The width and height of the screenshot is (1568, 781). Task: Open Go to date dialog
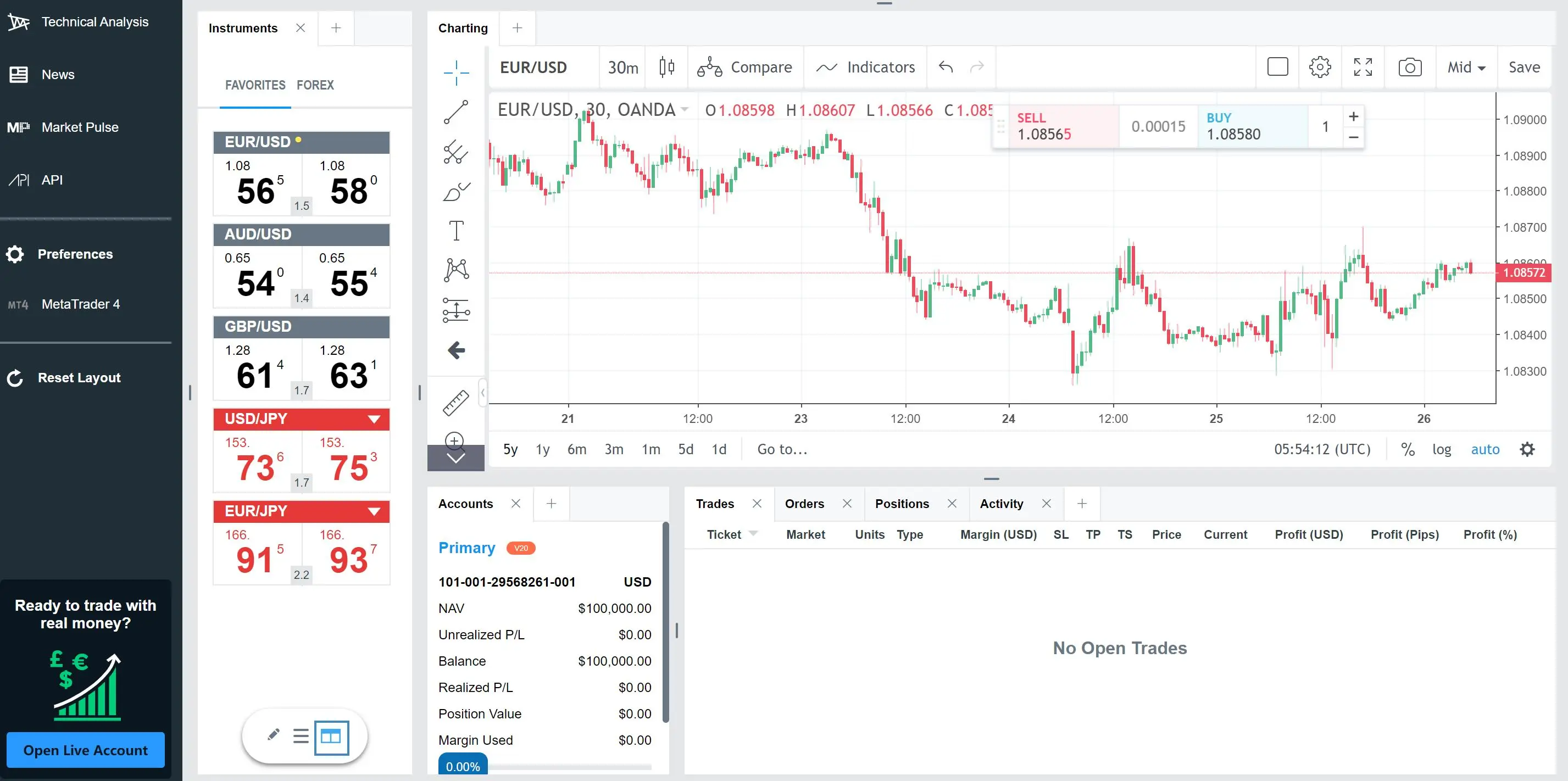(782, 449)
